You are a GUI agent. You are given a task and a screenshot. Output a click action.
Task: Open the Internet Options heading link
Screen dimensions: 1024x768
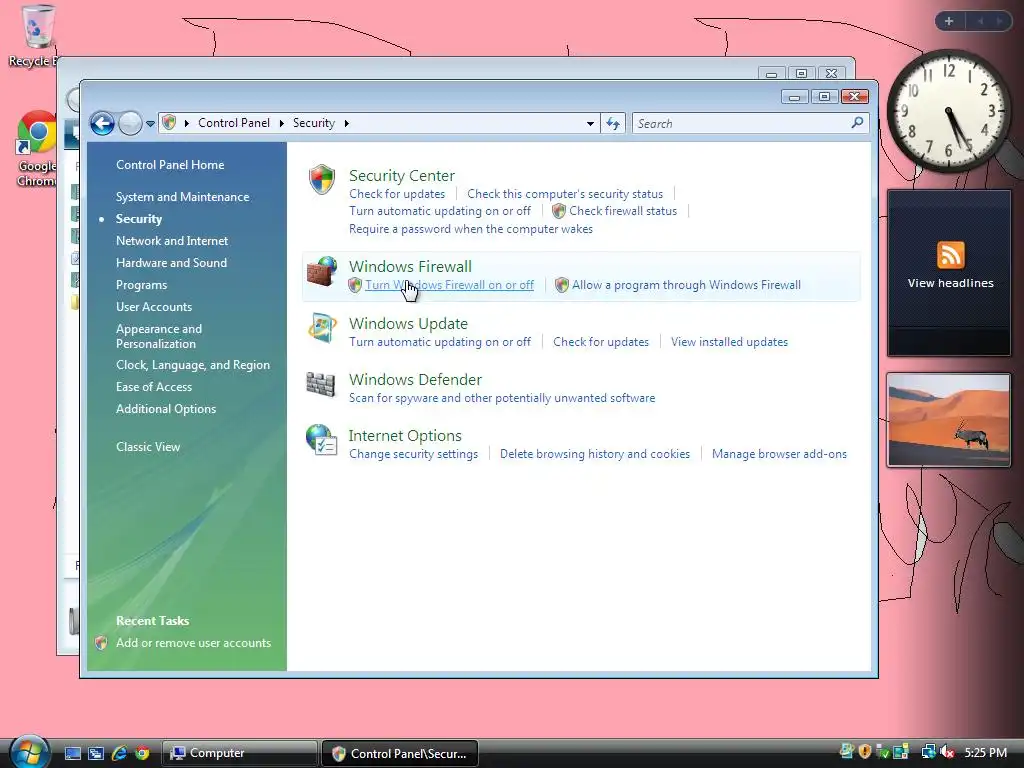click(x=405, y=436)
